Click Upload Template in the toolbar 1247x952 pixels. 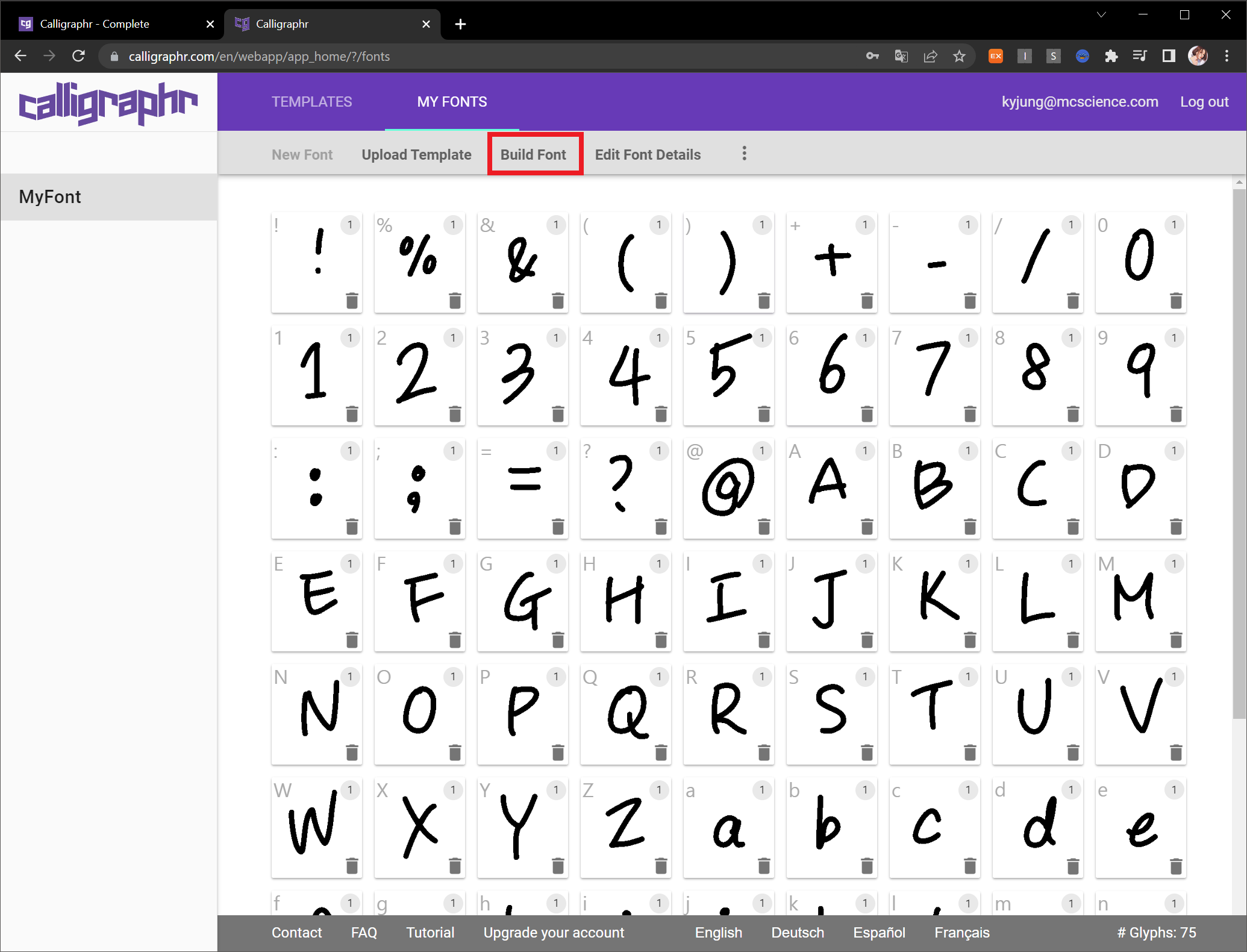[416, 154]
